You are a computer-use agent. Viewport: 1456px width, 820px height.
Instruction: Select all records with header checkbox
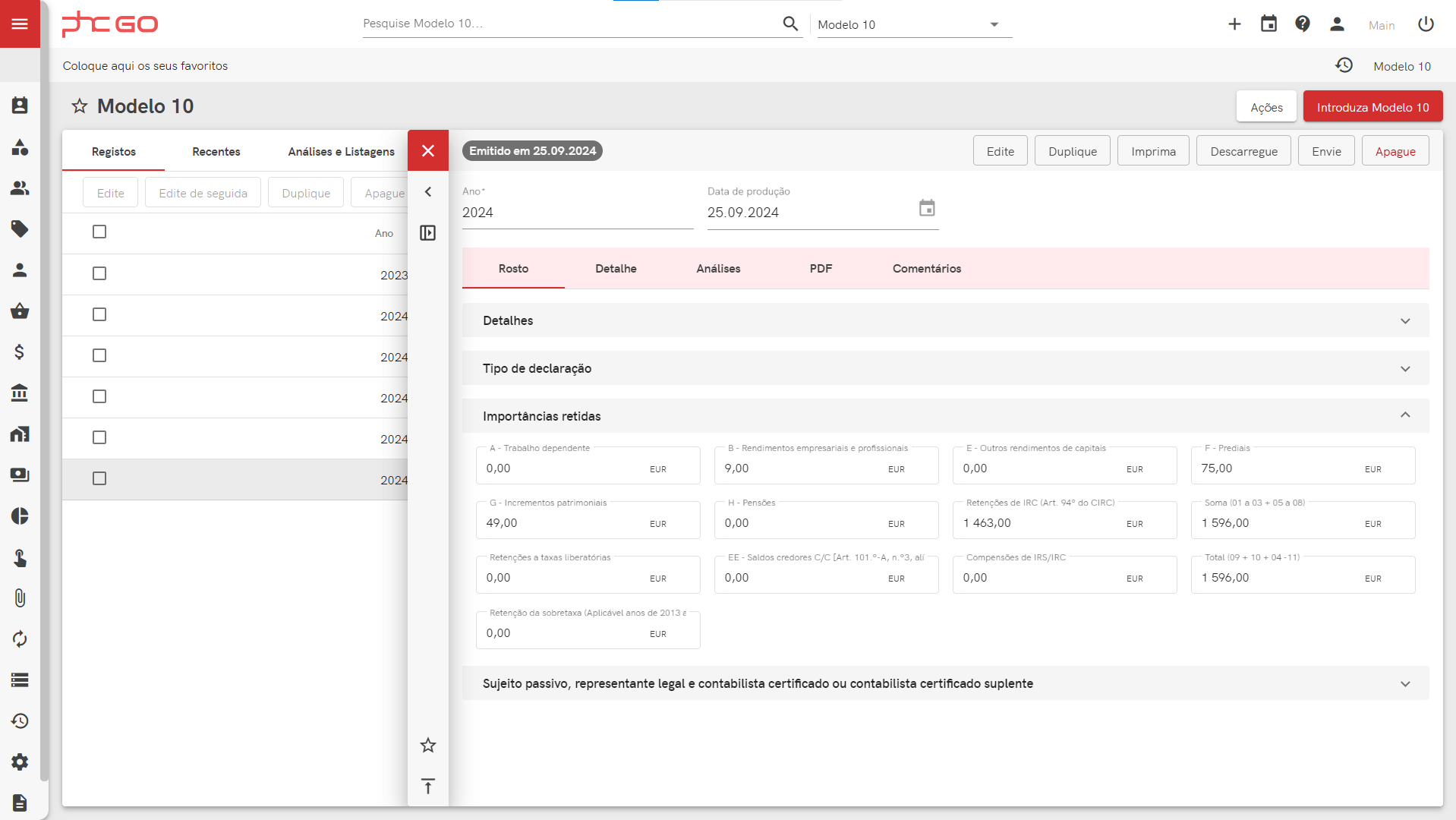tap(99, 232)
